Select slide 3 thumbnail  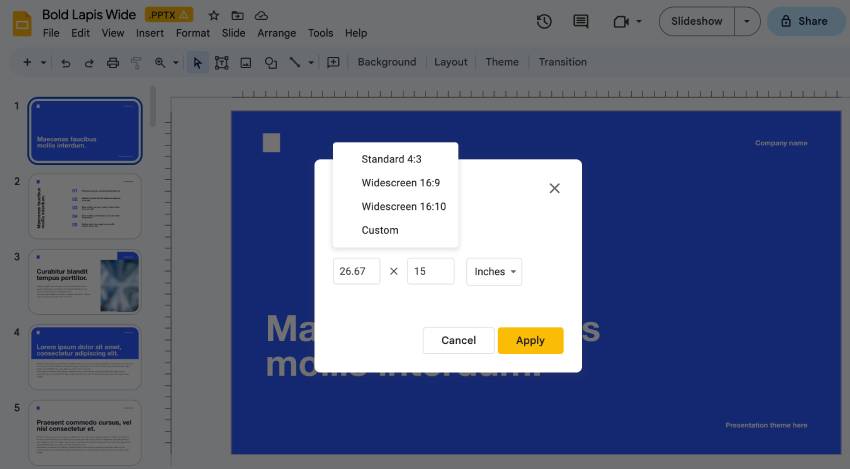click(85, 282)
